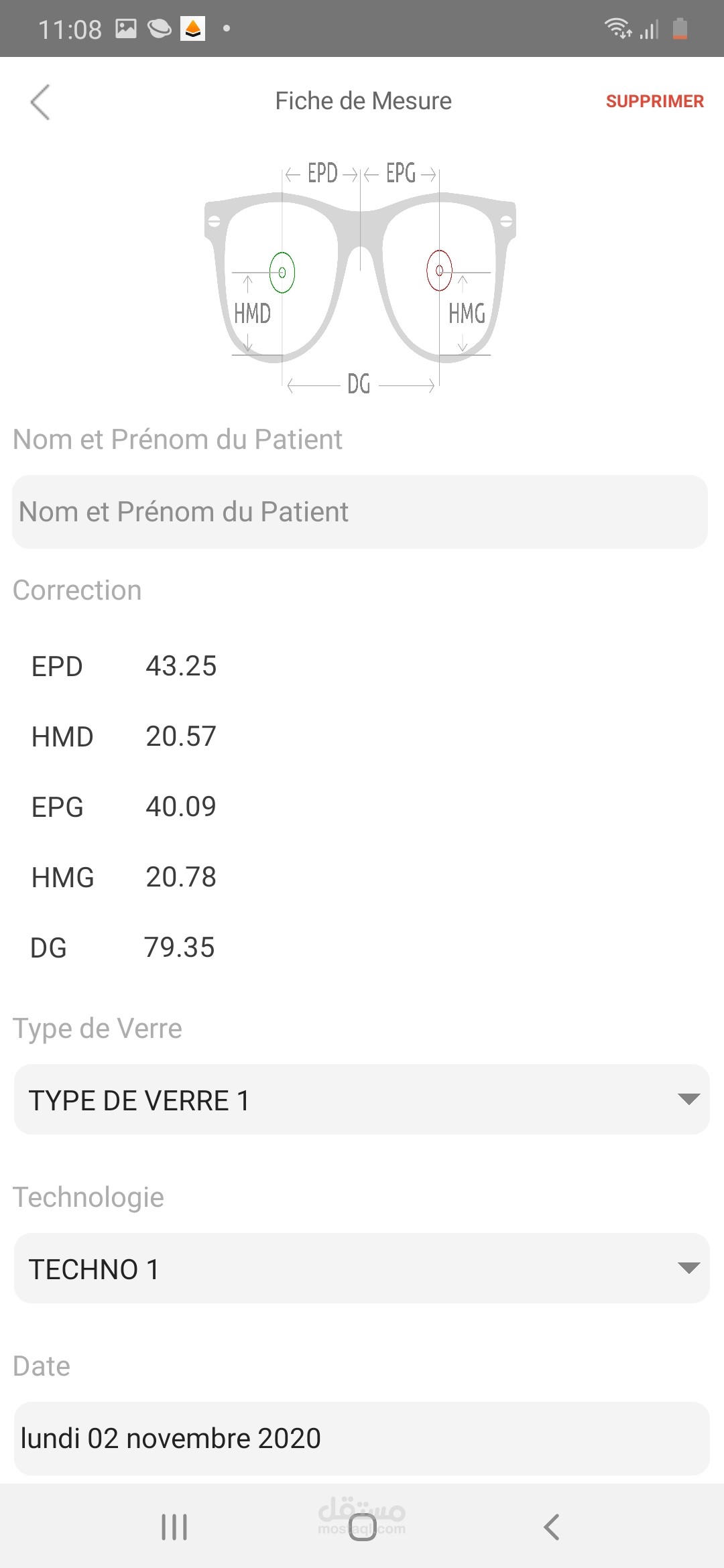
Task: Tap the HMG value 20.78
Action: (181, 877)
